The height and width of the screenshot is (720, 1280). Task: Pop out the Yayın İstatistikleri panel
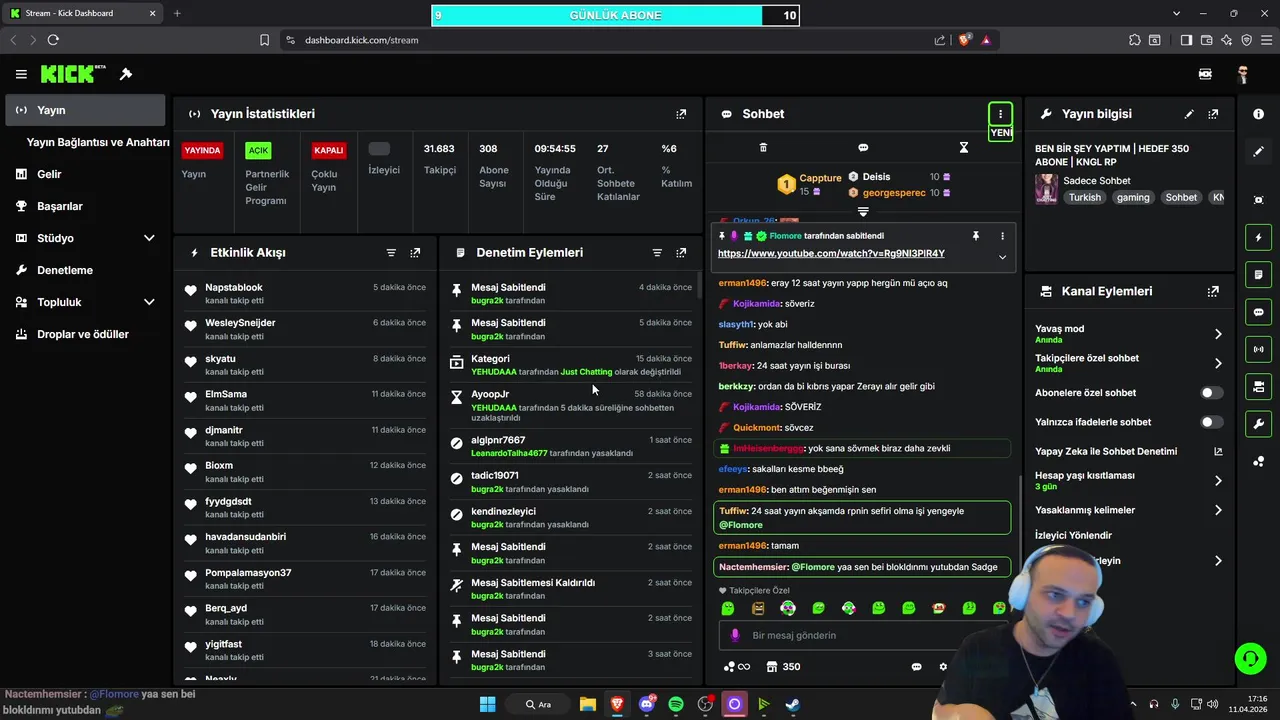tap(681, 114)
